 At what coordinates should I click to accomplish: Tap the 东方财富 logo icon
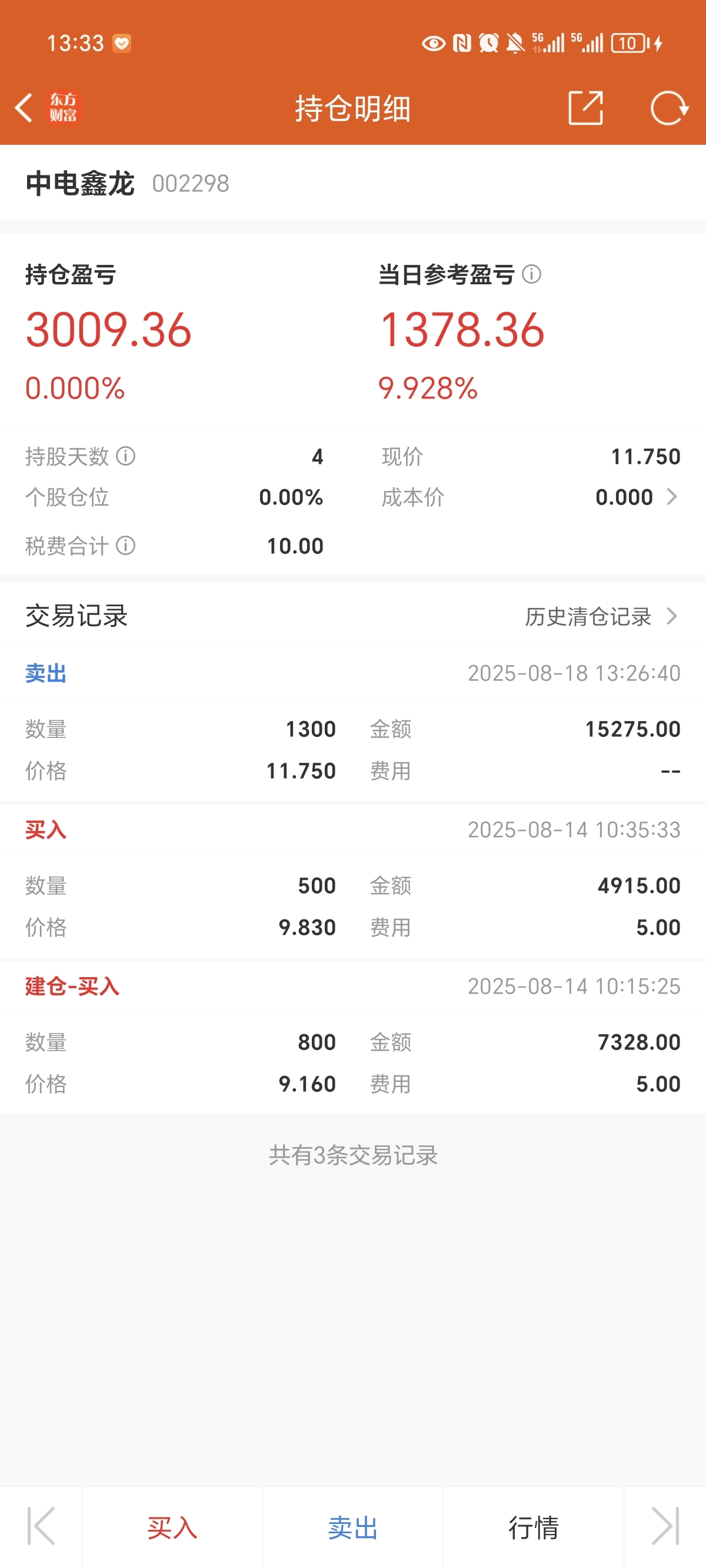64,108
